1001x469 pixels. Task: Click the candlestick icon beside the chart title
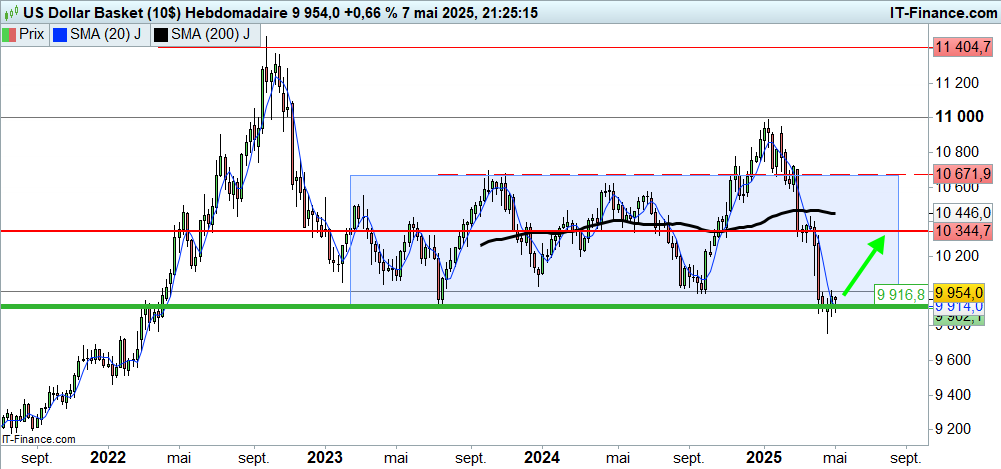click(9, 11)
